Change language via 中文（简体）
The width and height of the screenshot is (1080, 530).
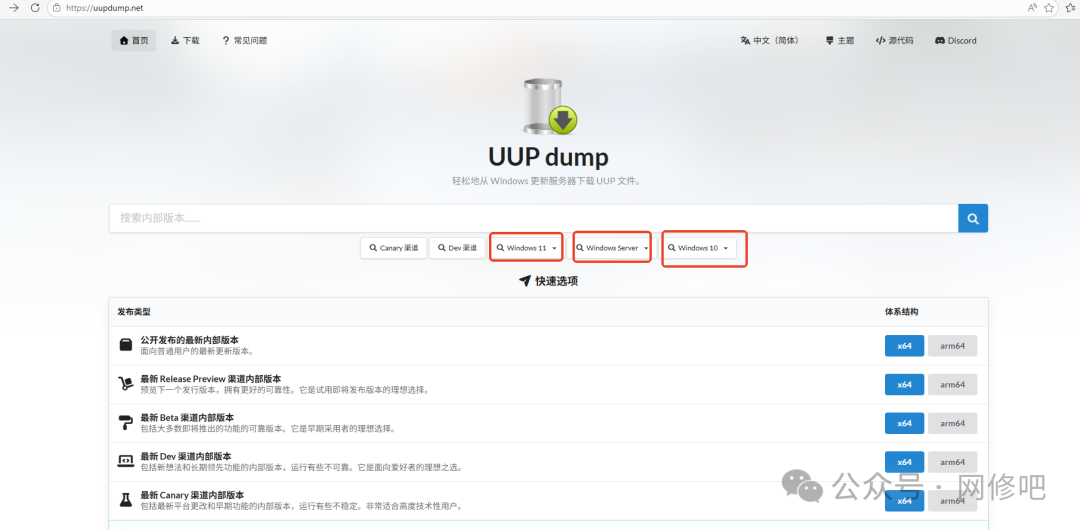pyautogui.click(x=769, y=41)
